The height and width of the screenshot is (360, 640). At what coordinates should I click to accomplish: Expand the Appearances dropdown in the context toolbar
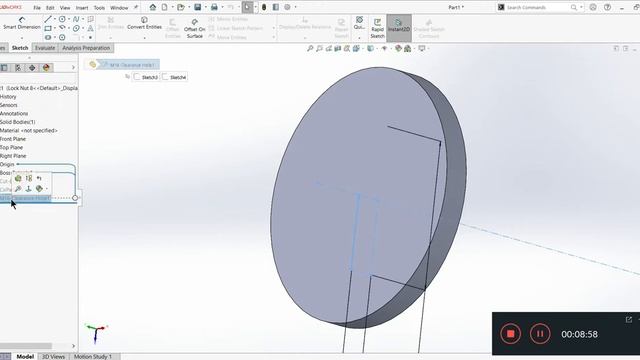47,189
